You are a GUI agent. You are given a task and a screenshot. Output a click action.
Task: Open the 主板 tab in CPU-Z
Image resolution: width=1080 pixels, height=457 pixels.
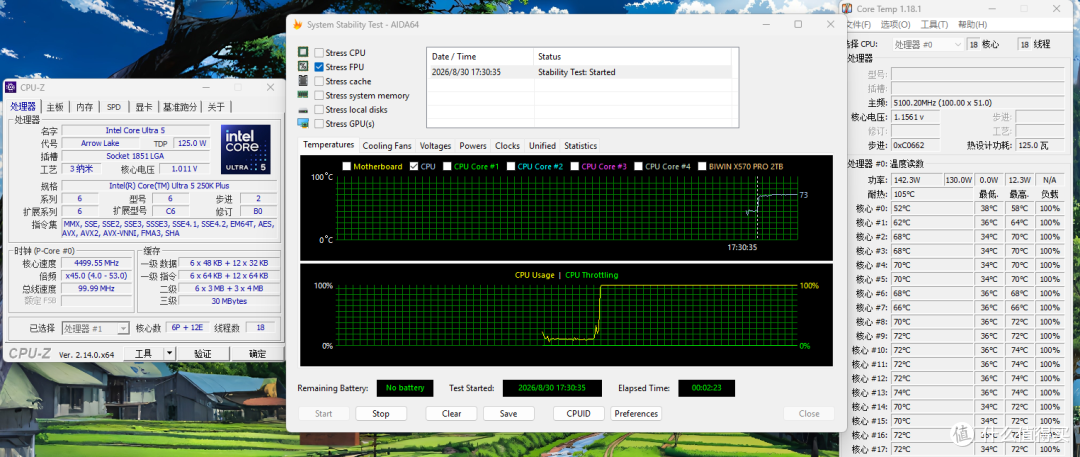55,107
